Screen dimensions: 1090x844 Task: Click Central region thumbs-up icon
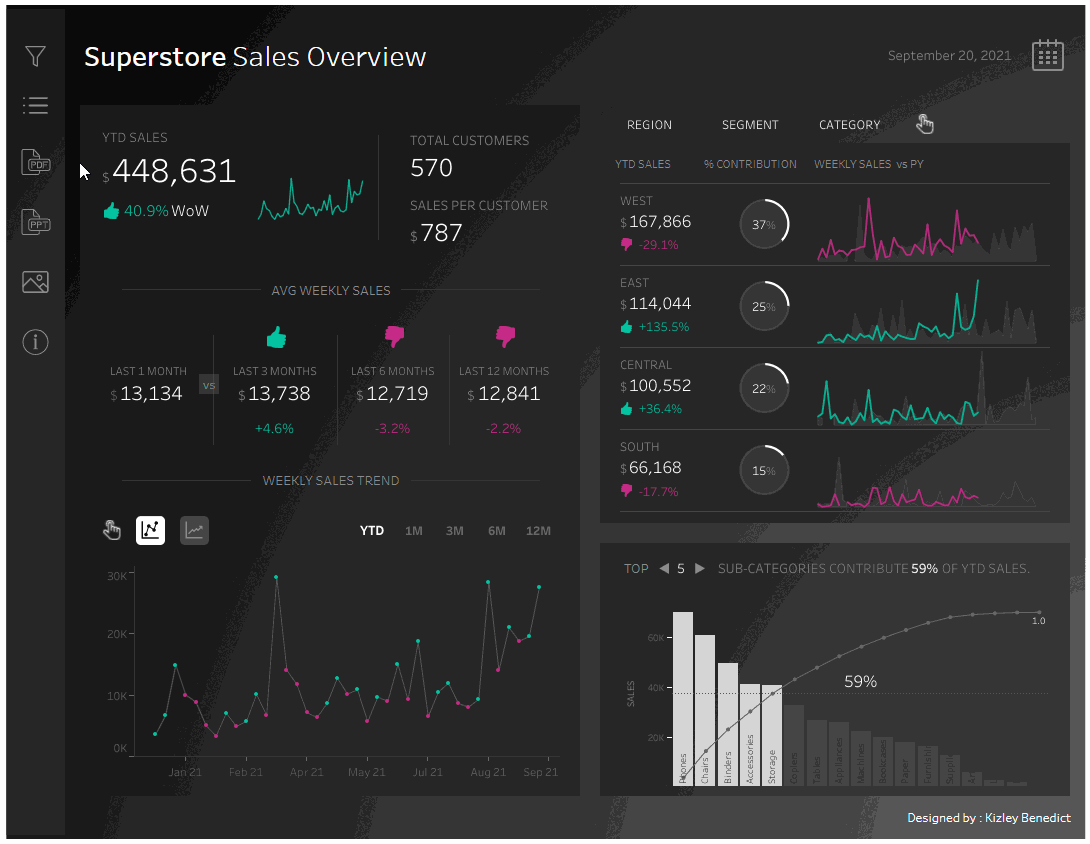[x=626, y=408]
